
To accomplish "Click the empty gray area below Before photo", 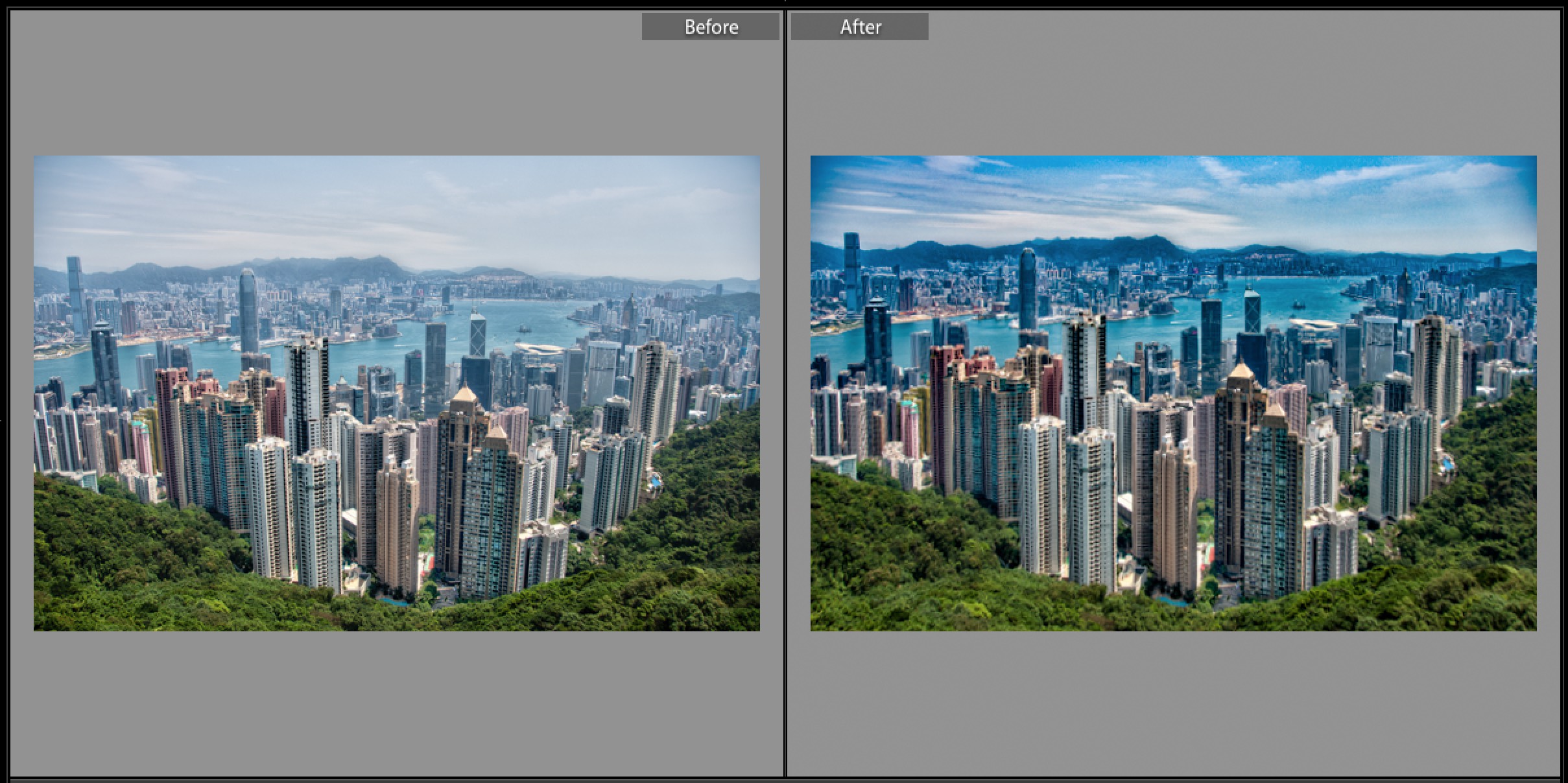I will point(397,703).
